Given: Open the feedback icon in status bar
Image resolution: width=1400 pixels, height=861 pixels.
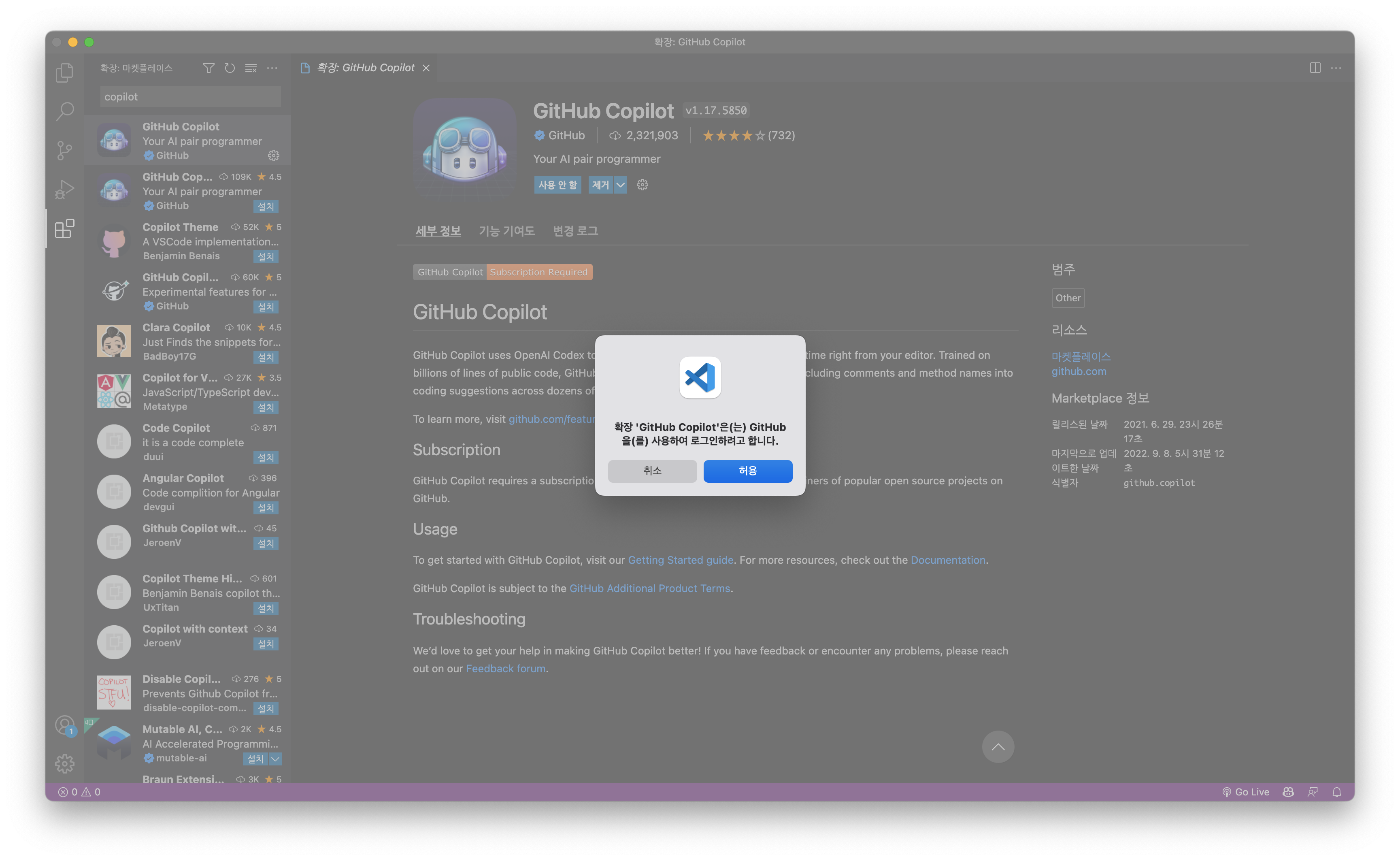Looking at the screenshot, I should coord(1313,791).
